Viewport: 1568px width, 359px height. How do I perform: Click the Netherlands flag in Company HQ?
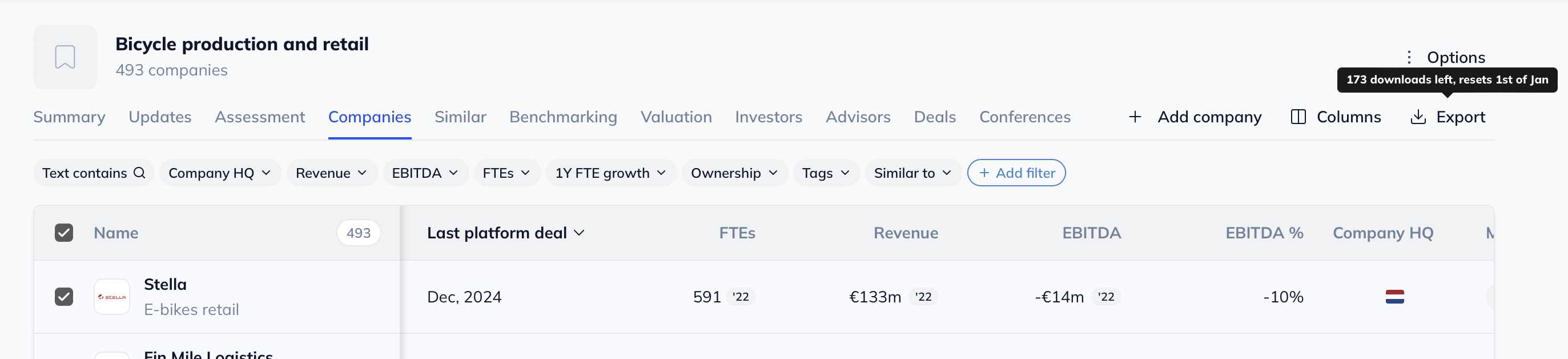point(1394,297)
